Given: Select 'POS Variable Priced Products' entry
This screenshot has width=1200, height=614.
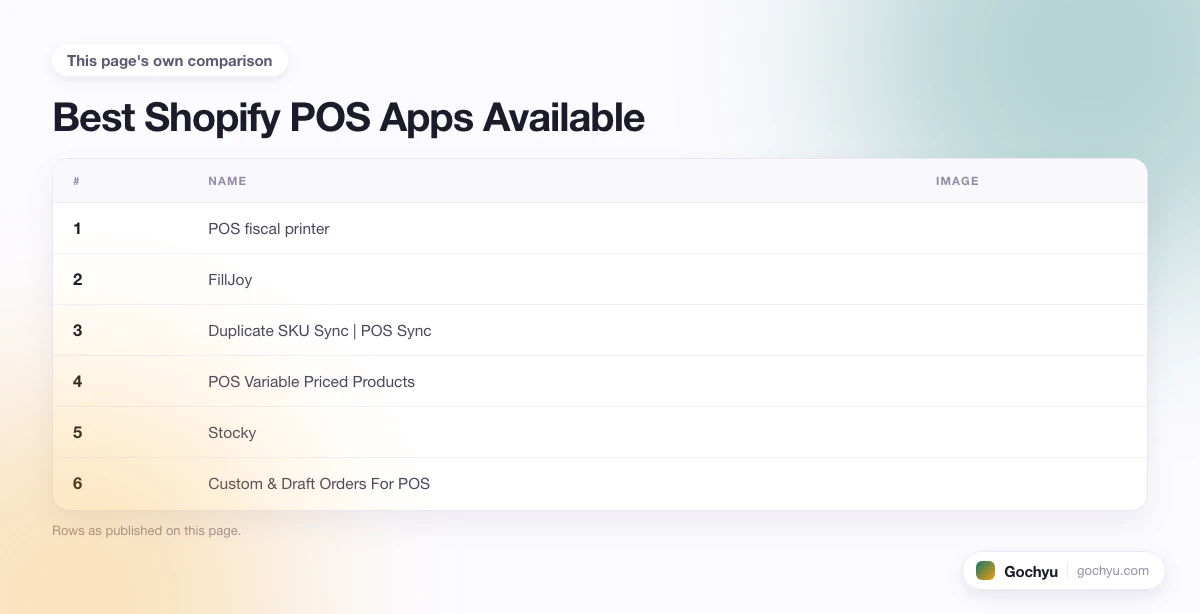Looking at the screenshot, I should click(x=311, y=382).
